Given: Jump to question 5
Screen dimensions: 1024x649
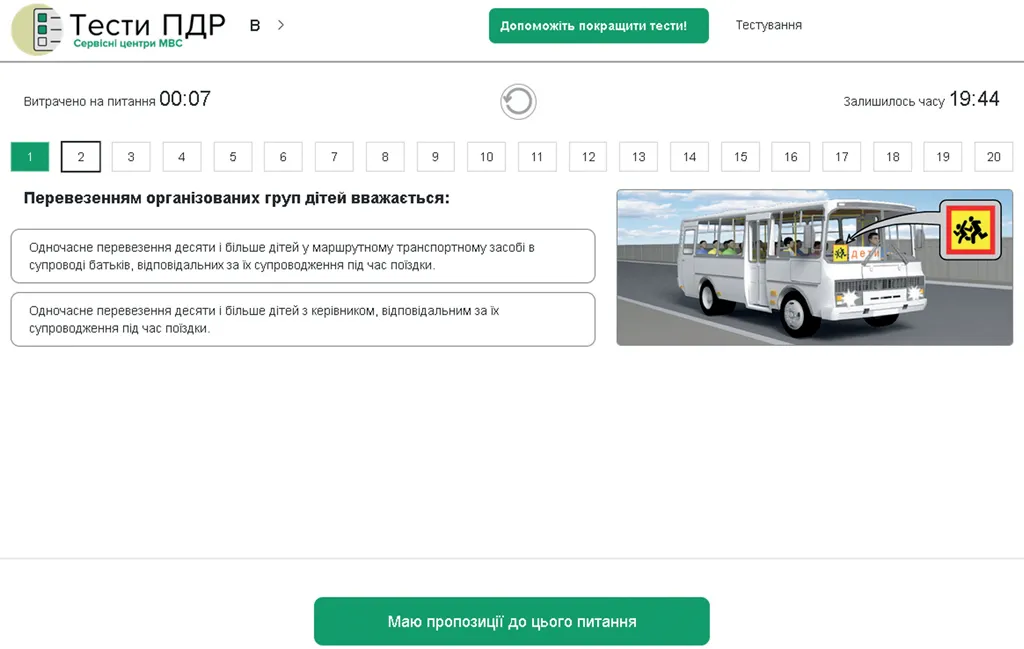Looking at the screenshot, I should tap(232, 157).
